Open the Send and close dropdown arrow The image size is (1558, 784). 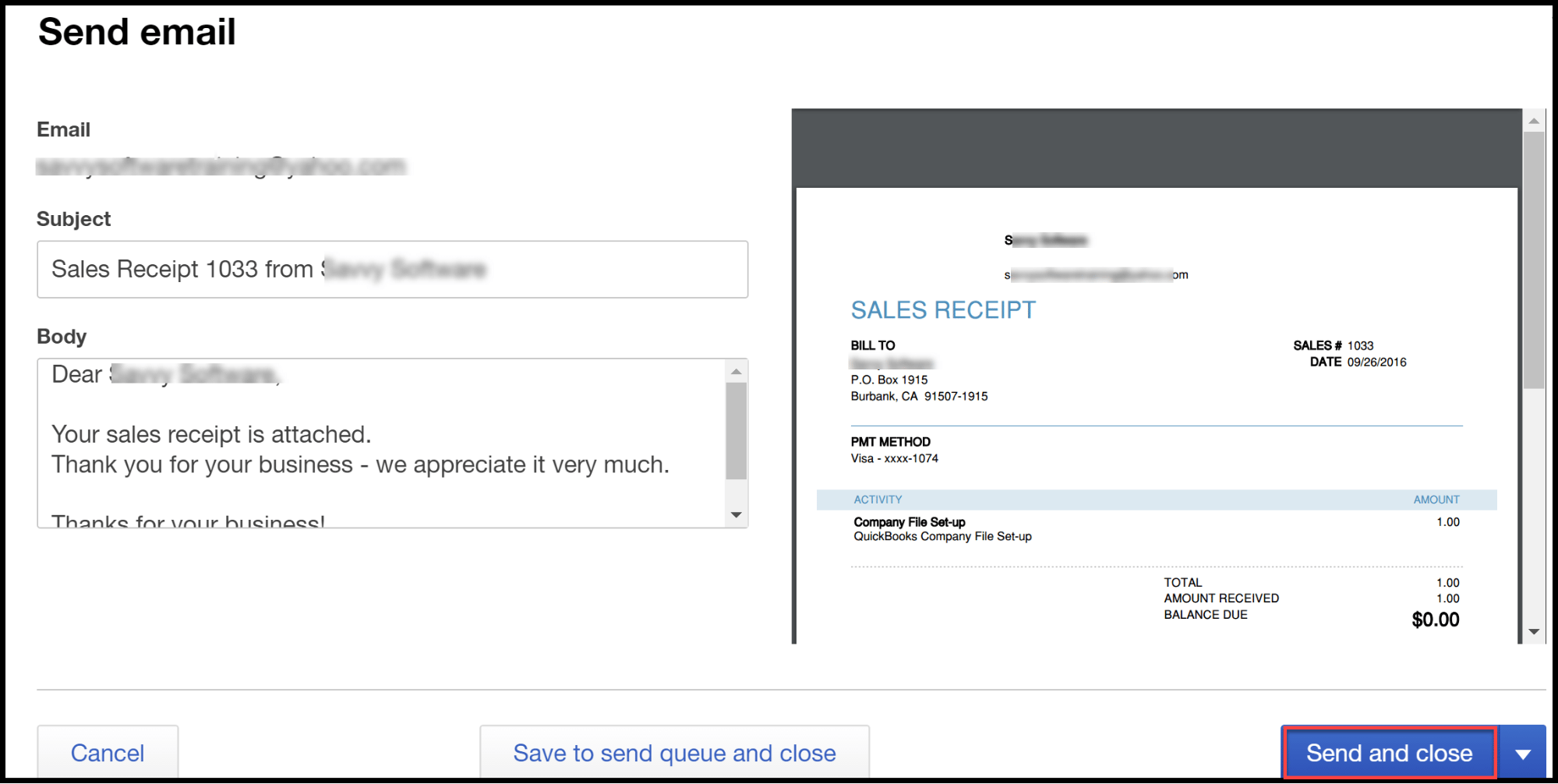click(x=1523, y=753)
